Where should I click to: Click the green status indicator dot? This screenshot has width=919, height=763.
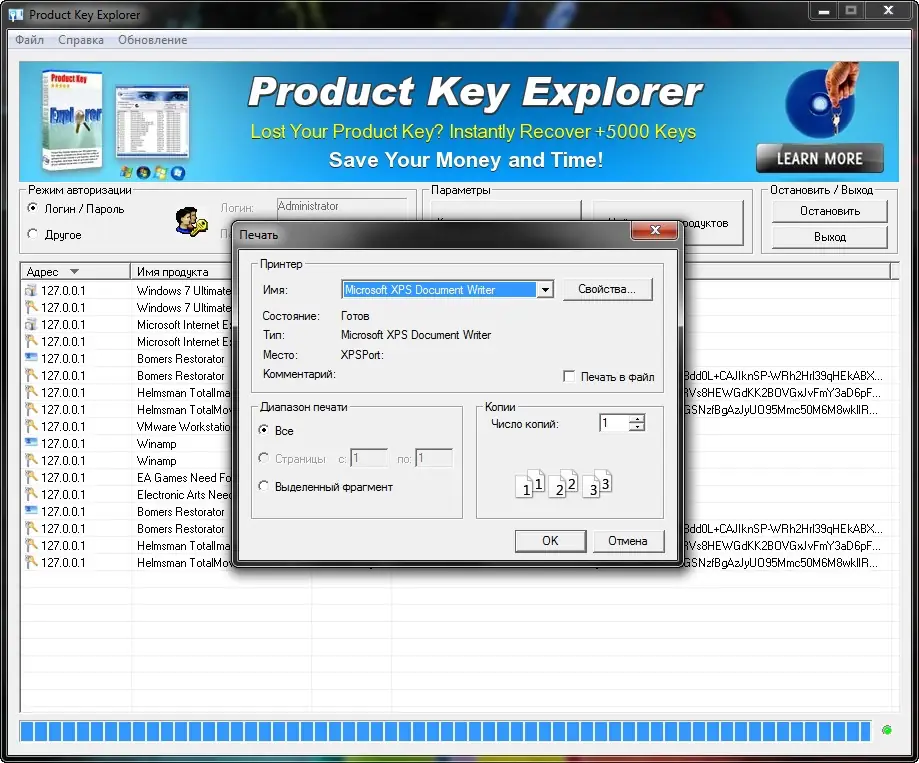(x=887, y=730)
